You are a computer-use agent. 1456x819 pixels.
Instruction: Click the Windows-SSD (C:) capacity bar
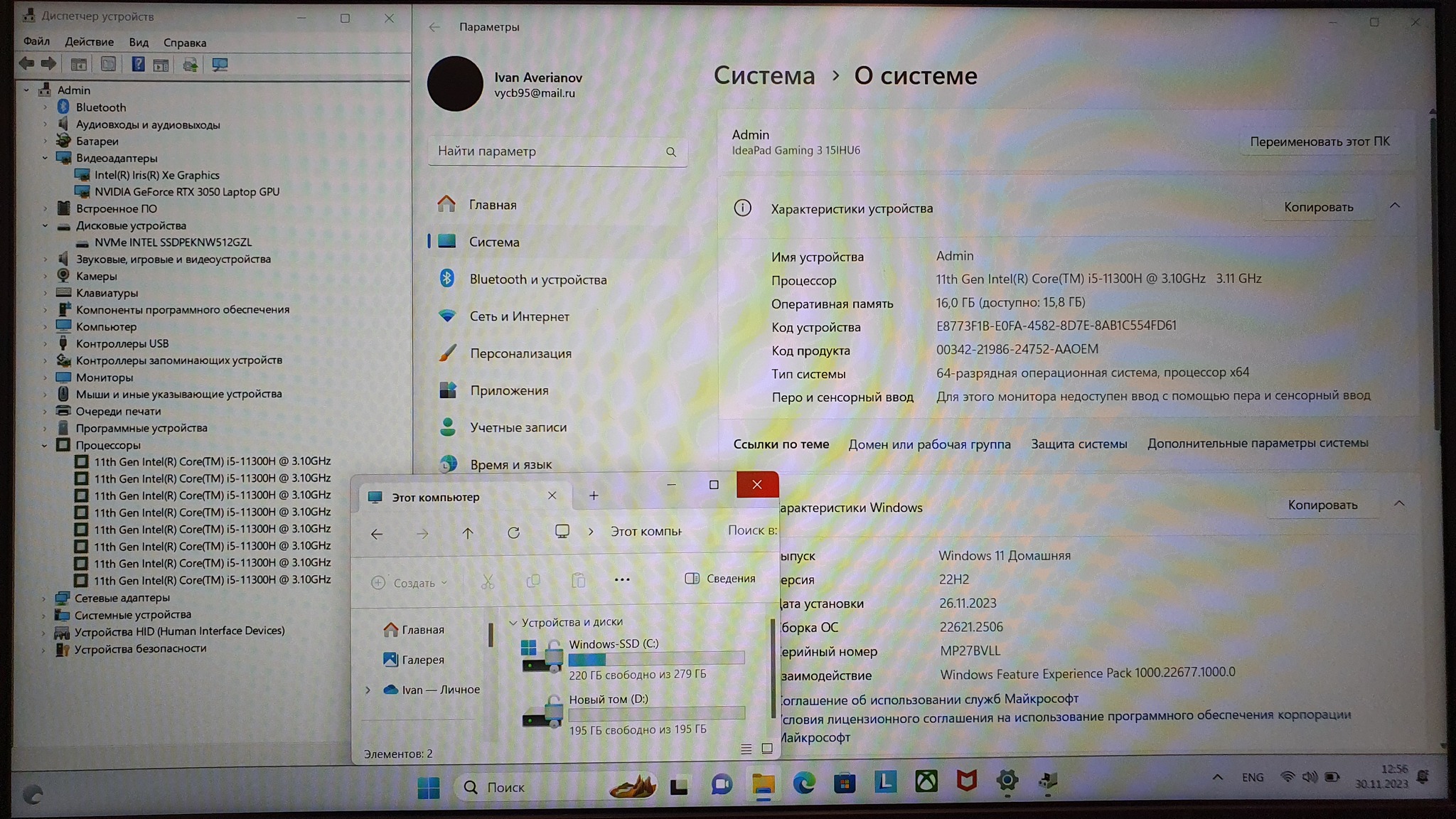tap(656, 658)
